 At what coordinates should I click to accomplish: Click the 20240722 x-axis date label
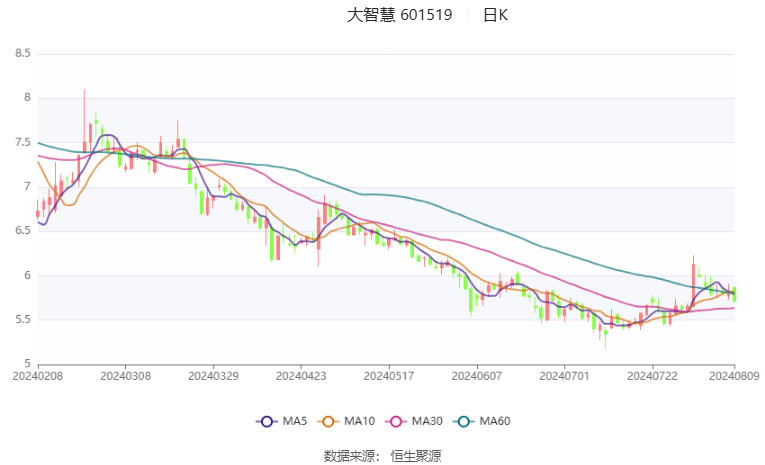click(x=652, y=376)
